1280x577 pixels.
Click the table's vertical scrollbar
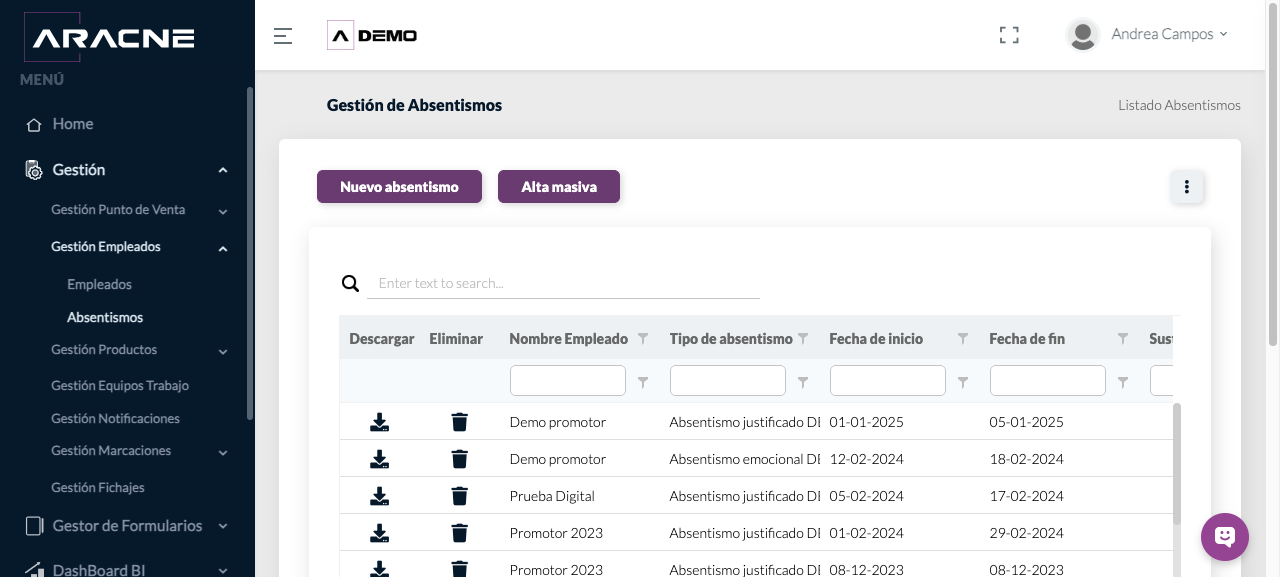1176,463
